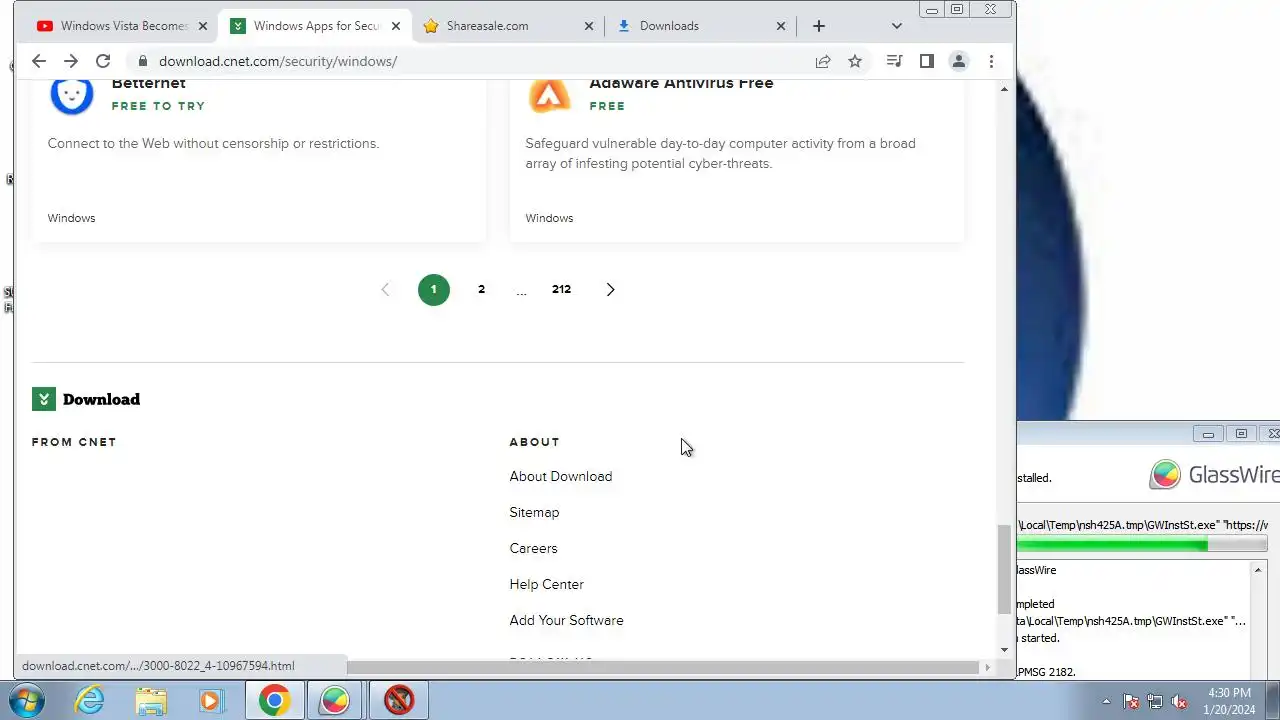The width and height of the screenshot is (1280, 720).
Task: Open the blocked-sign taskbar app
Action: 398,700
